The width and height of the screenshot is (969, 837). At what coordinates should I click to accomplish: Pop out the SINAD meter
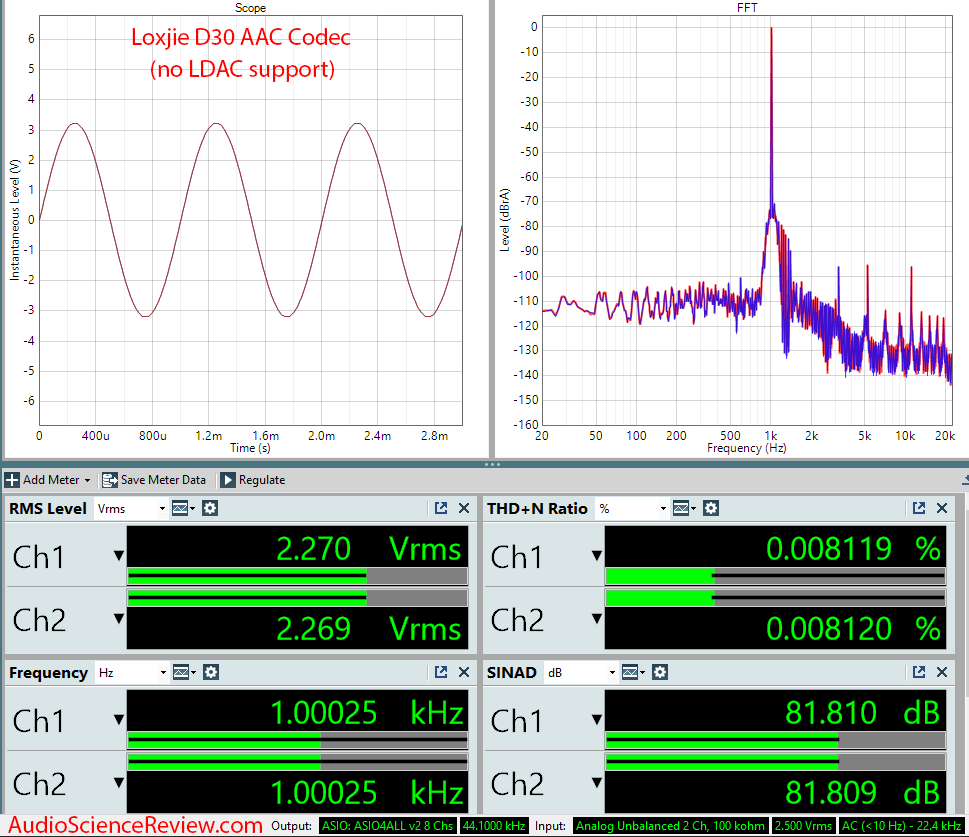tap(919, 672)
